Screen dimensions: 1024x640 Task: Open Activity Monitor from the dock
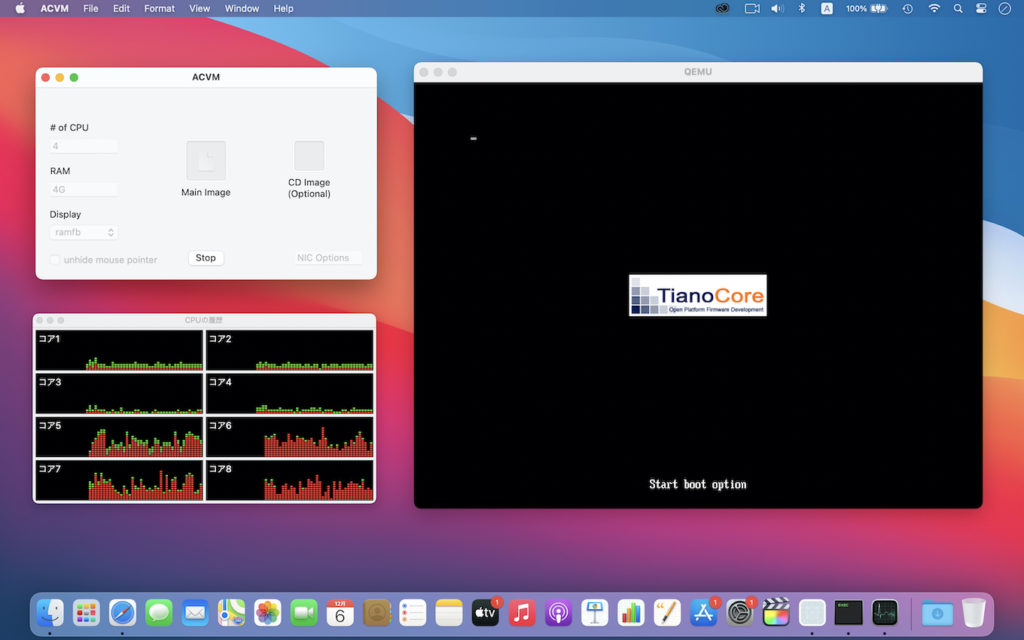[884, 612]
